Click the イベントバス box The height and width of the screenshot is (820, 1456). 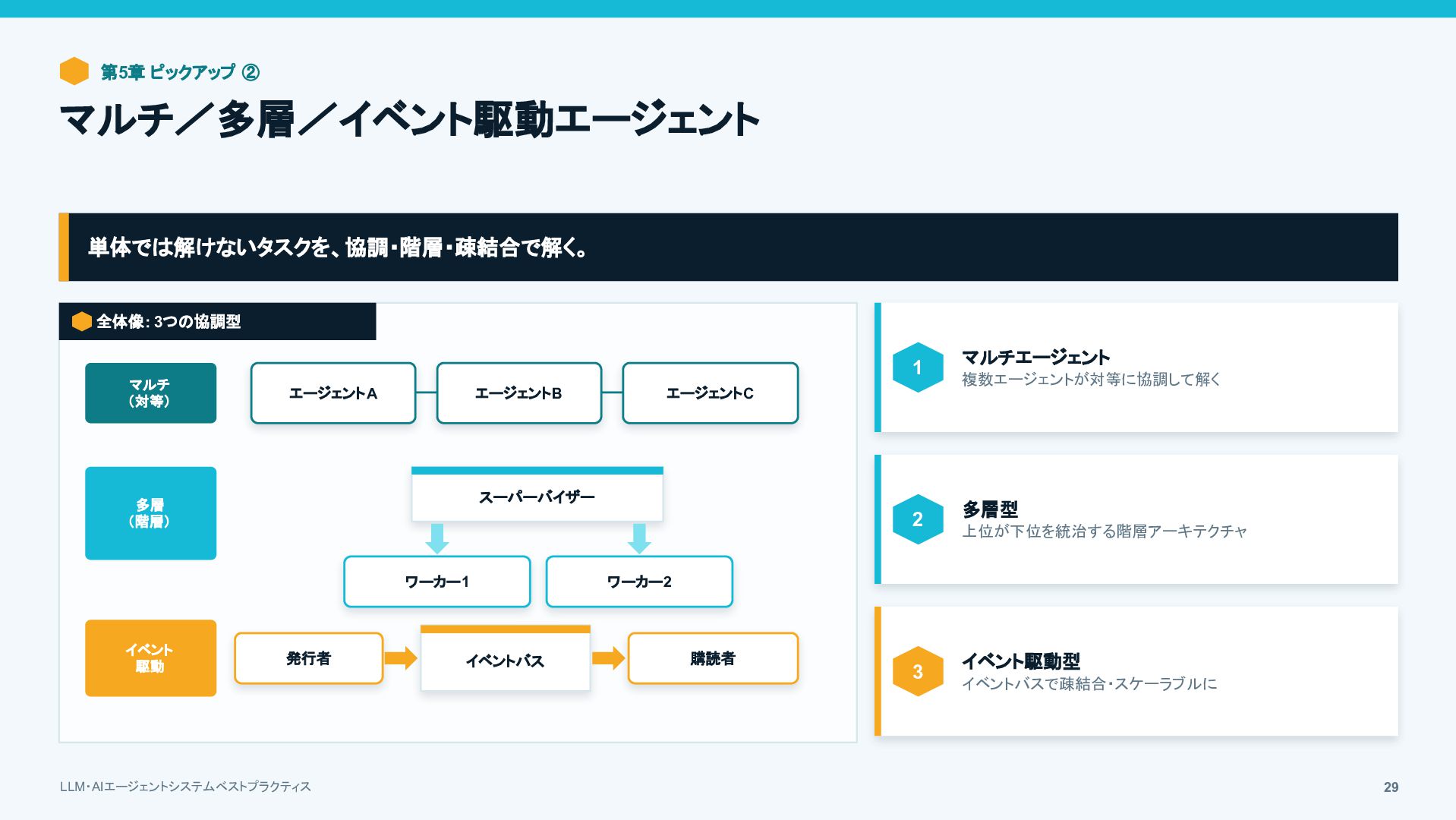pos(506,658)
